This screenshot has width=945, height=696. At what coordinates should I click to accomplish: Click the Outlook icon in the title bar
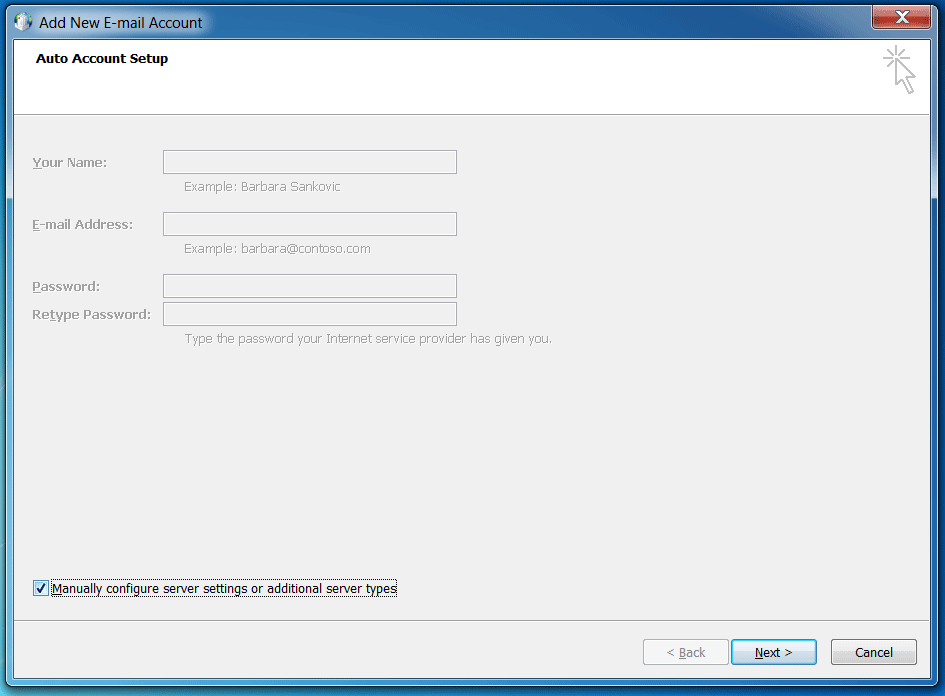(23, 22)
